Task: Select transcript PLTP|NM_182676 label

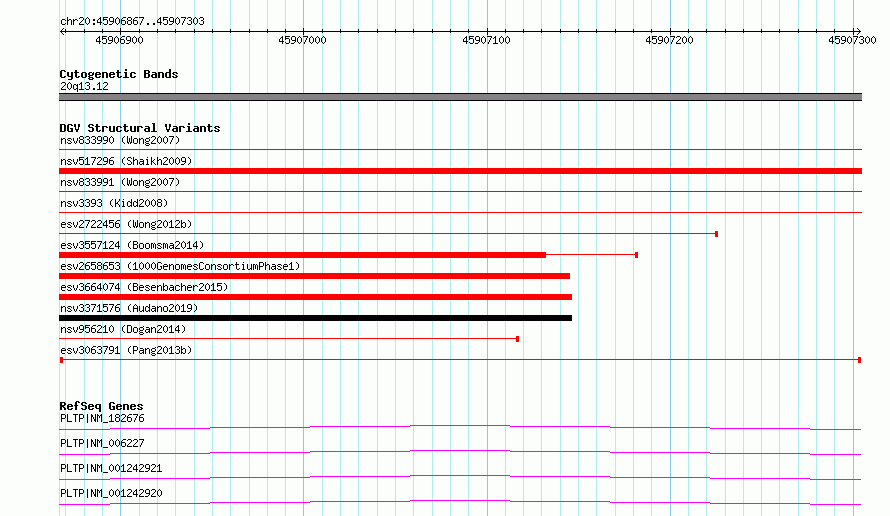Action: pos(102,418)
